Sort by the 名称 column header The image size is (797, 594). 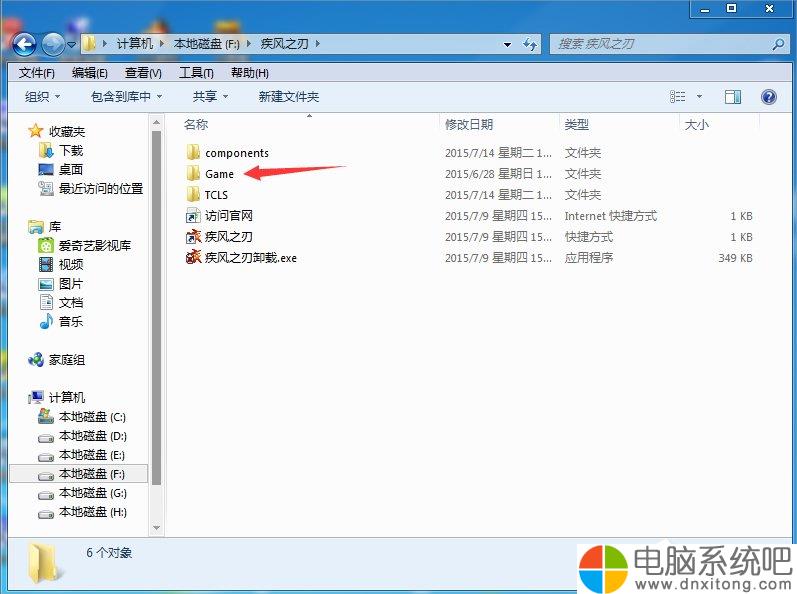tap(196, 124)
